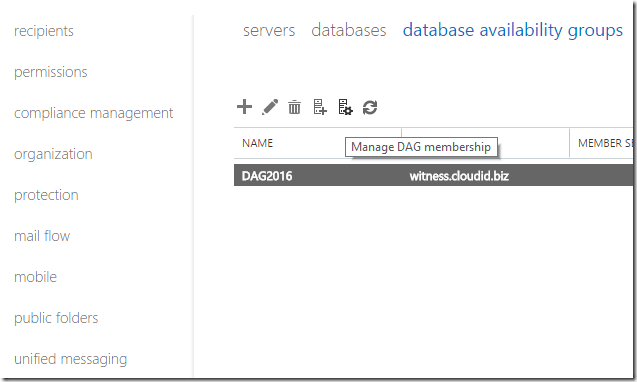Screen dimensions: 637x382
Task: Open recipients in the left navigation
Action: (x=44, y=31)
